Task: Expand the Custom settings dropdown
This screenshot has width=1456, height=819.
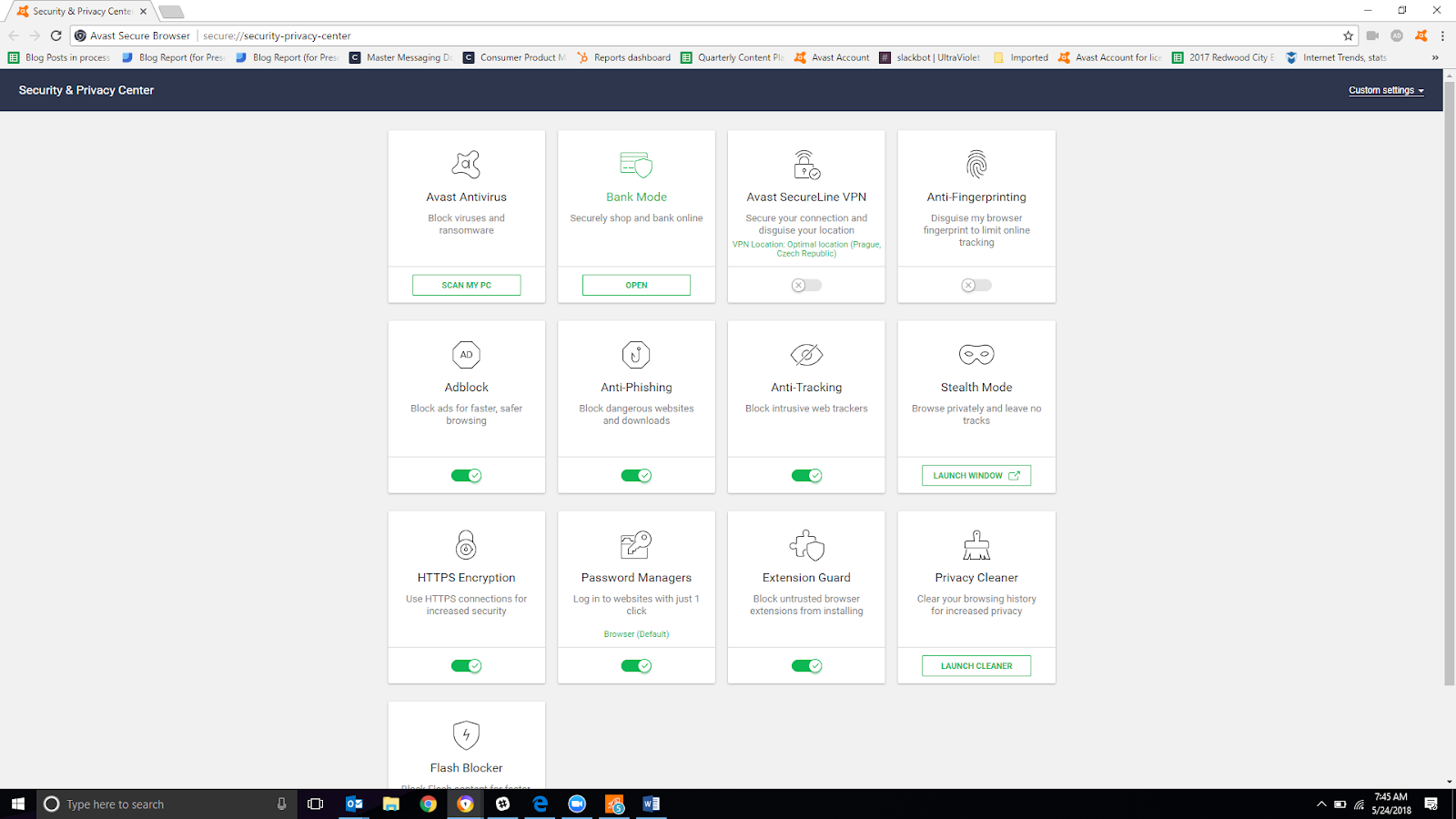Action: click(x=1386, y=90)
